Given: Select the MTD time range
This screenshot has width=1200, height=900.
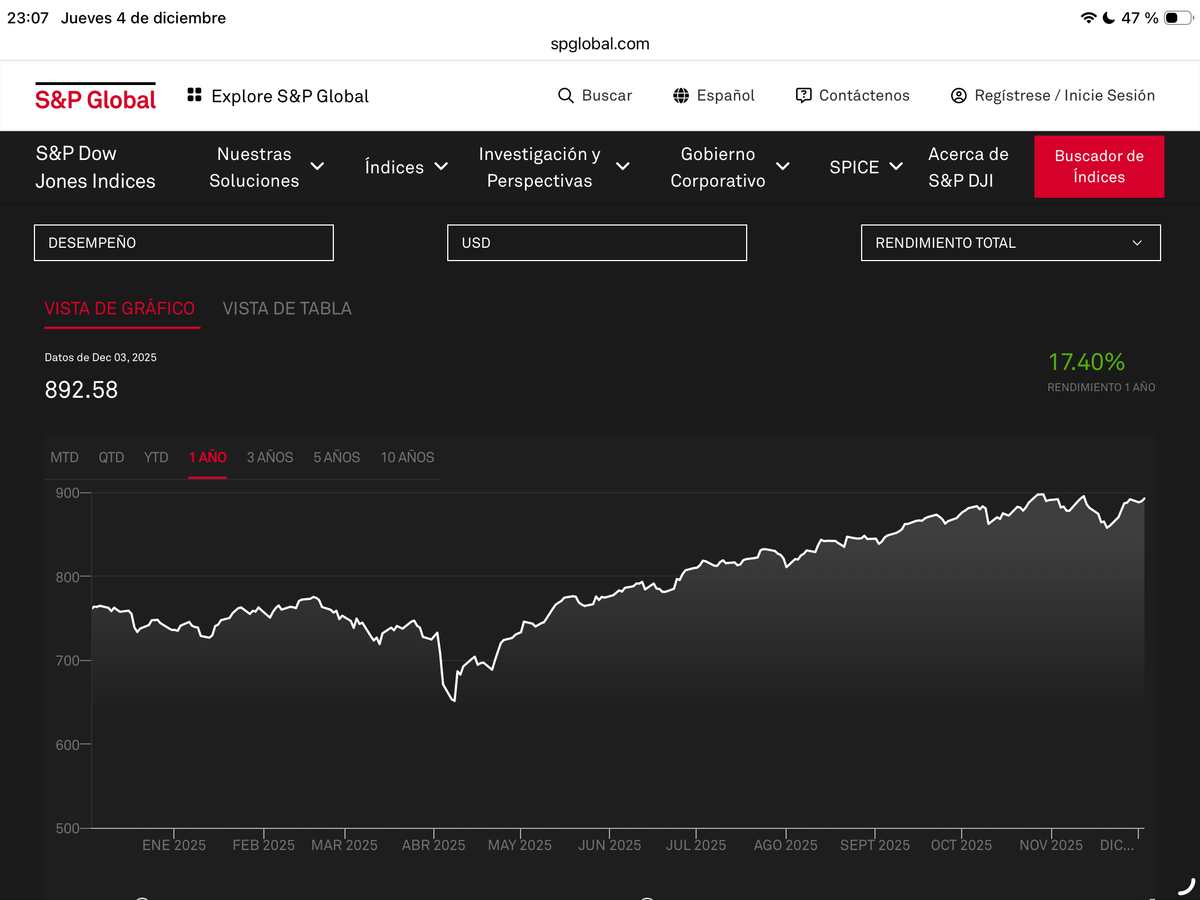Looking at the screenshot, I should 64,457.
